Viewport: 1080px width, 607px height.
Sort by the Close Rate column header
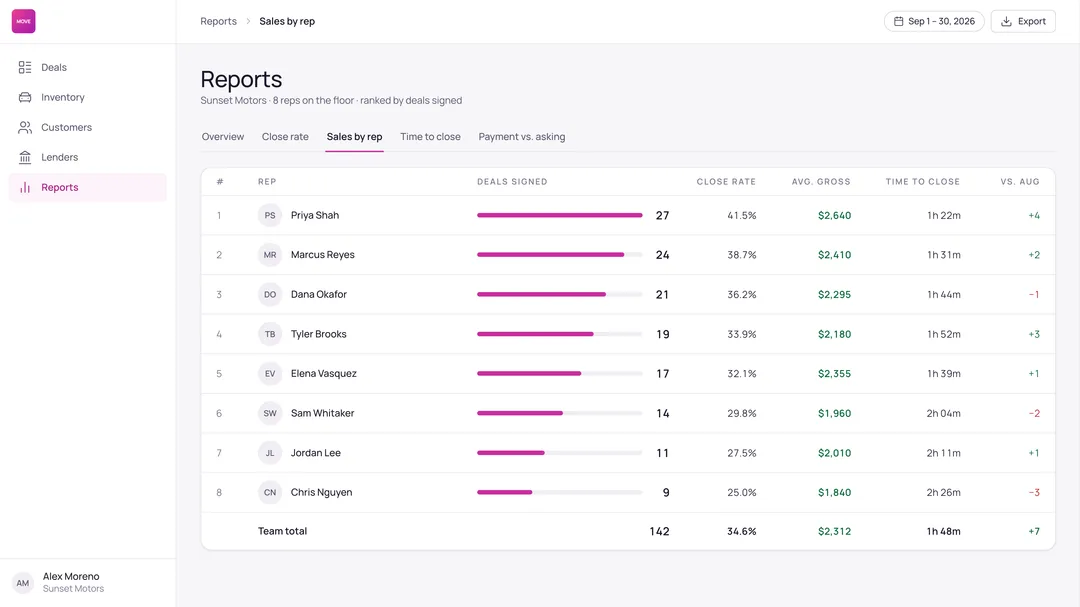[x=726, y=182]
